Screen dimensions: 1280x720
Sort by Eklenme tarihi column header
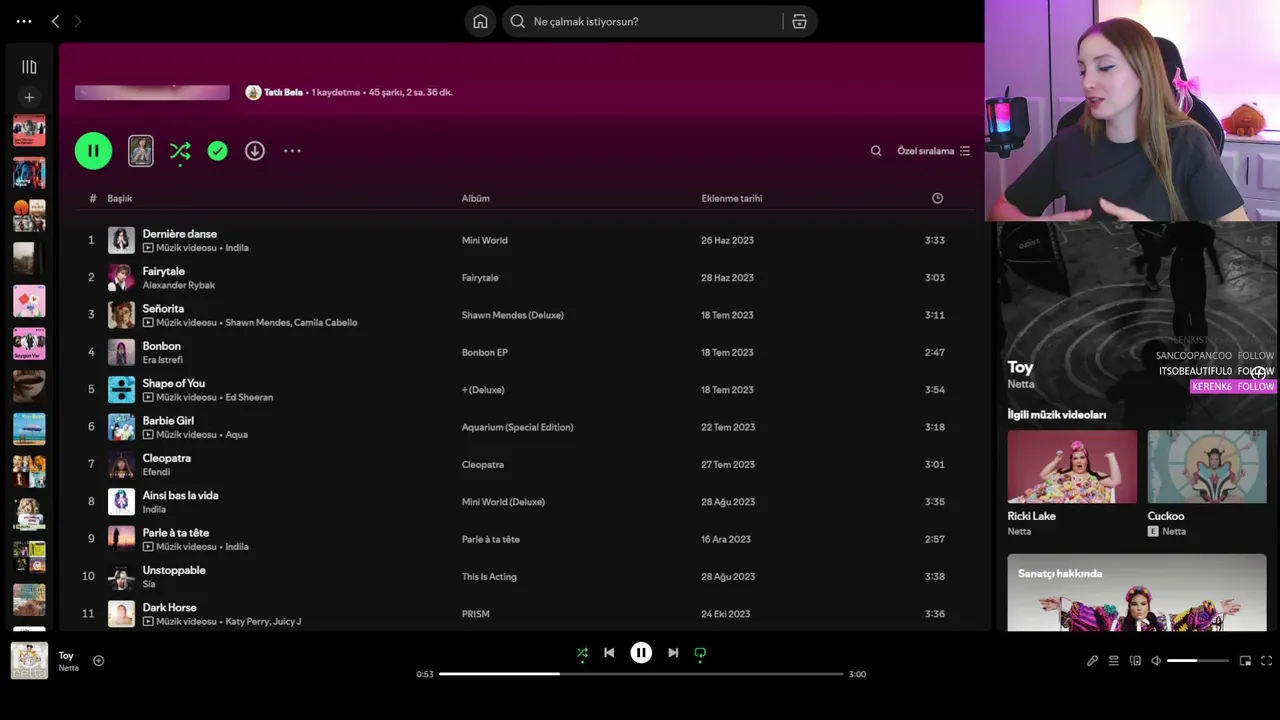tap(732, 198)
